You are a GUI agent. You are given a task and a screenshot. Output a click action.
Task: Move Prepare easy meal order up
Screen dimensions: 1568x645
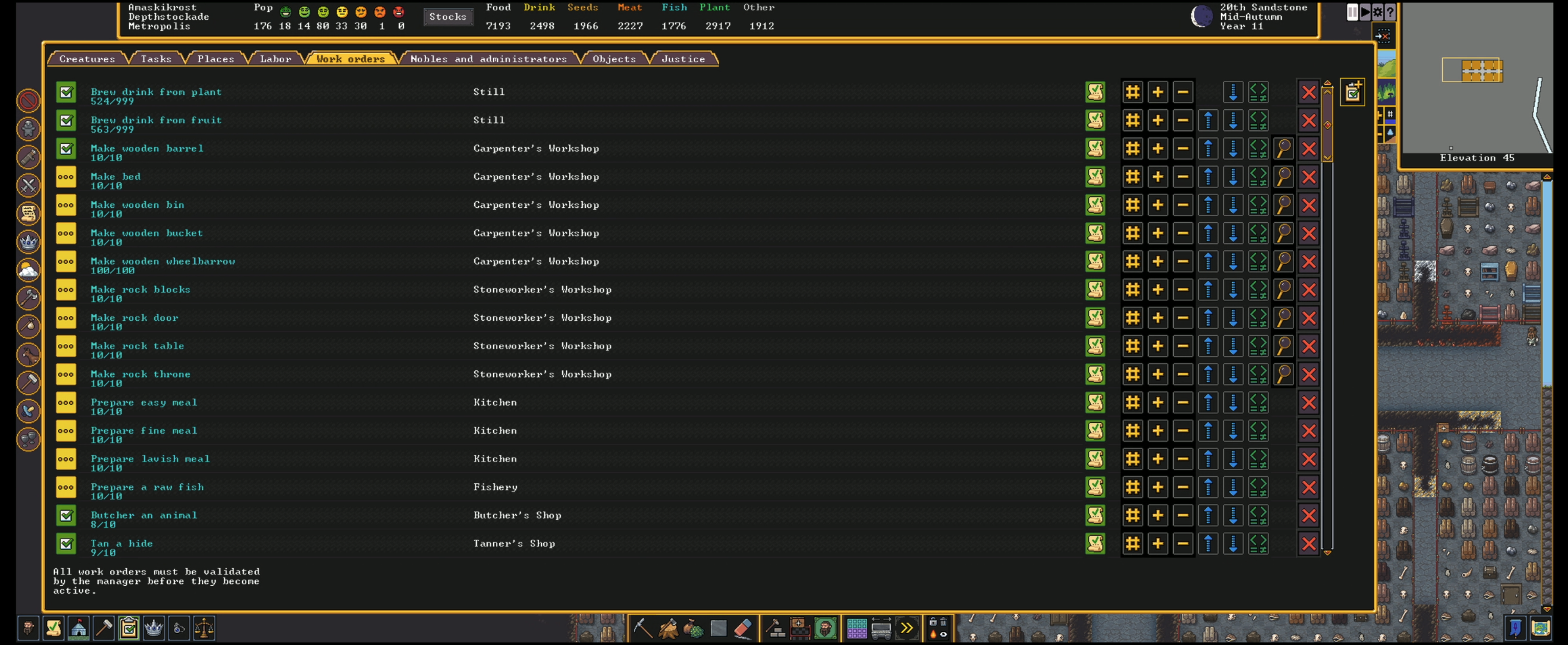1207,402
